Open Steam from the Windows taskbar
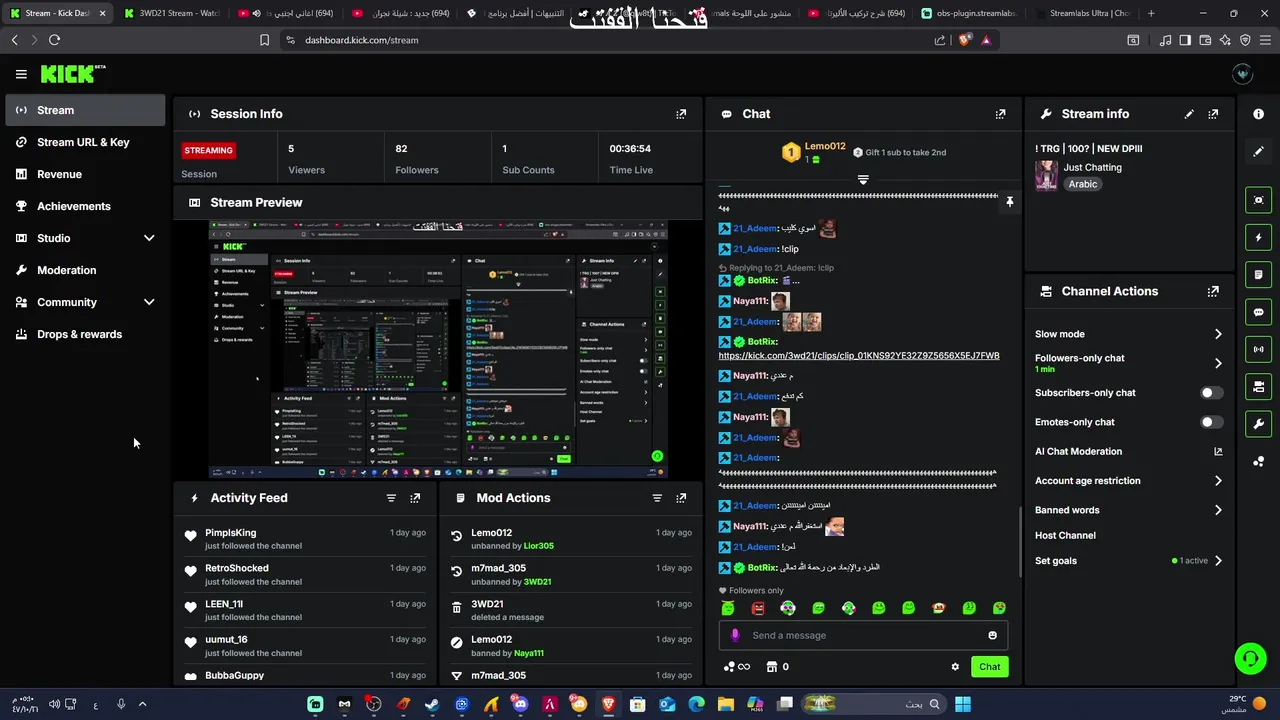Screen dimensions: 1280x720 [432, 704]
